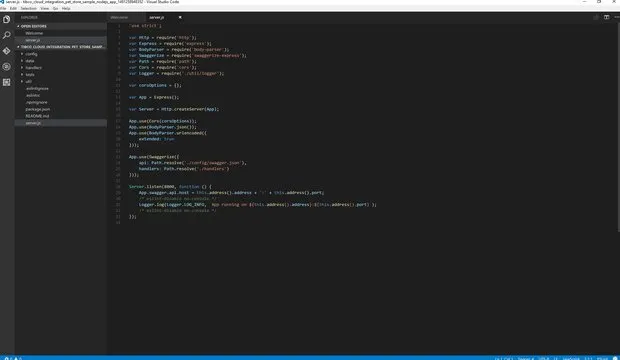
Task: Switch to the Welcome tab
Action: [x=119, y=17]
